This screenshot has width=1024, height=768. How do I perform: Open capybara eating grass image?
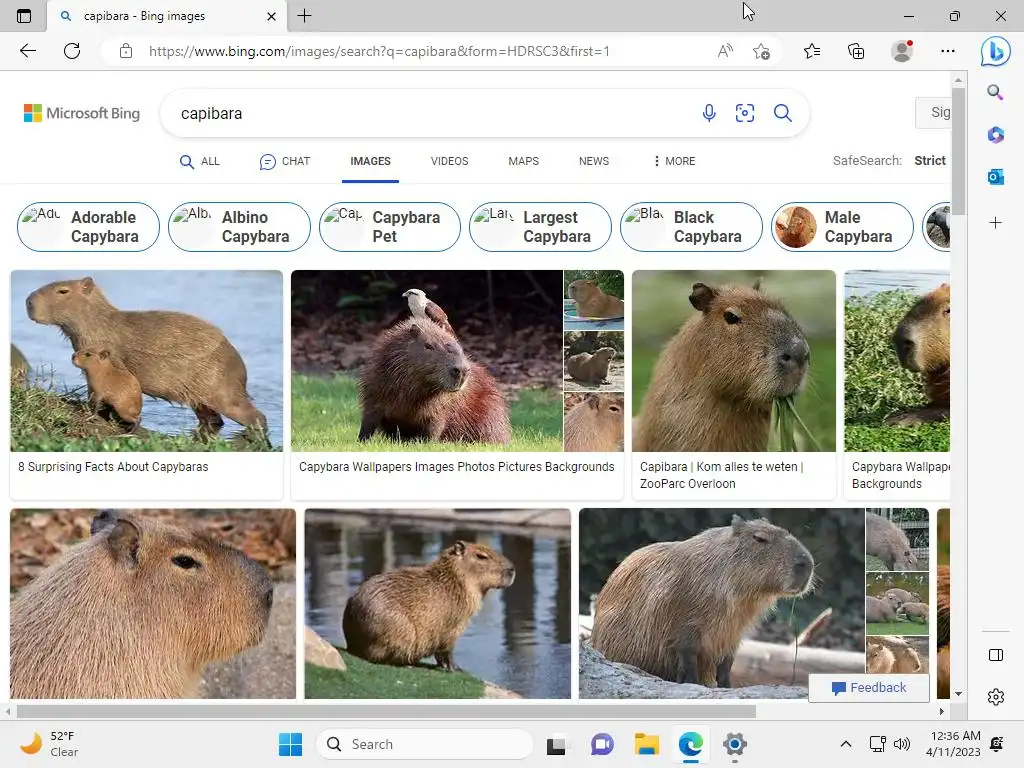(x=733, y=360)
